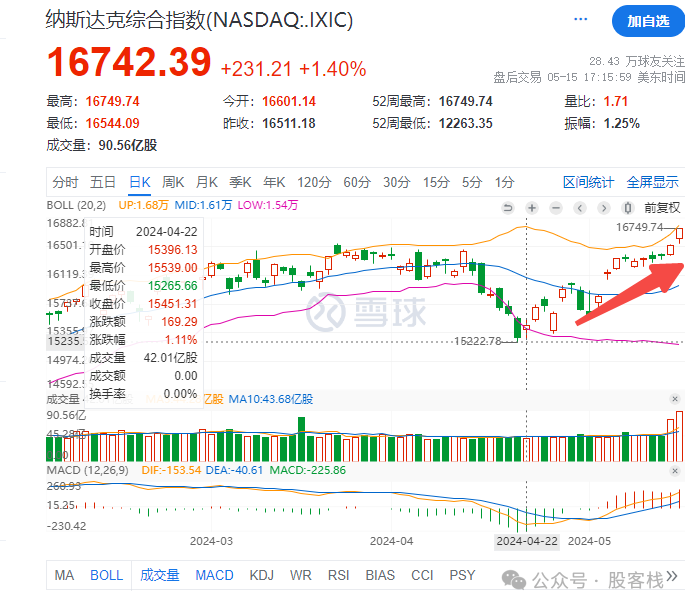
Task: Click the DEA:-40.61 MACD value
Action: click(x=234, y=470)
